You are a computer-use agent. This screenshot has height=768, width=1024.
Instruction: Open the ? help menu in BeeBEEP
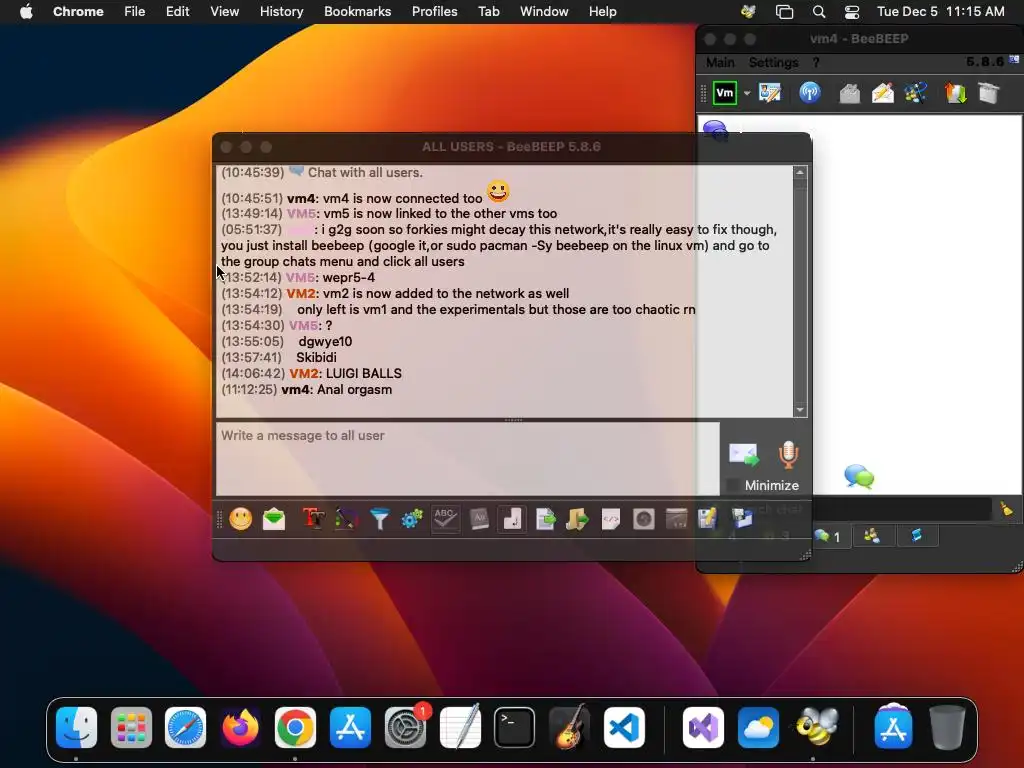[x=816, y=63]
